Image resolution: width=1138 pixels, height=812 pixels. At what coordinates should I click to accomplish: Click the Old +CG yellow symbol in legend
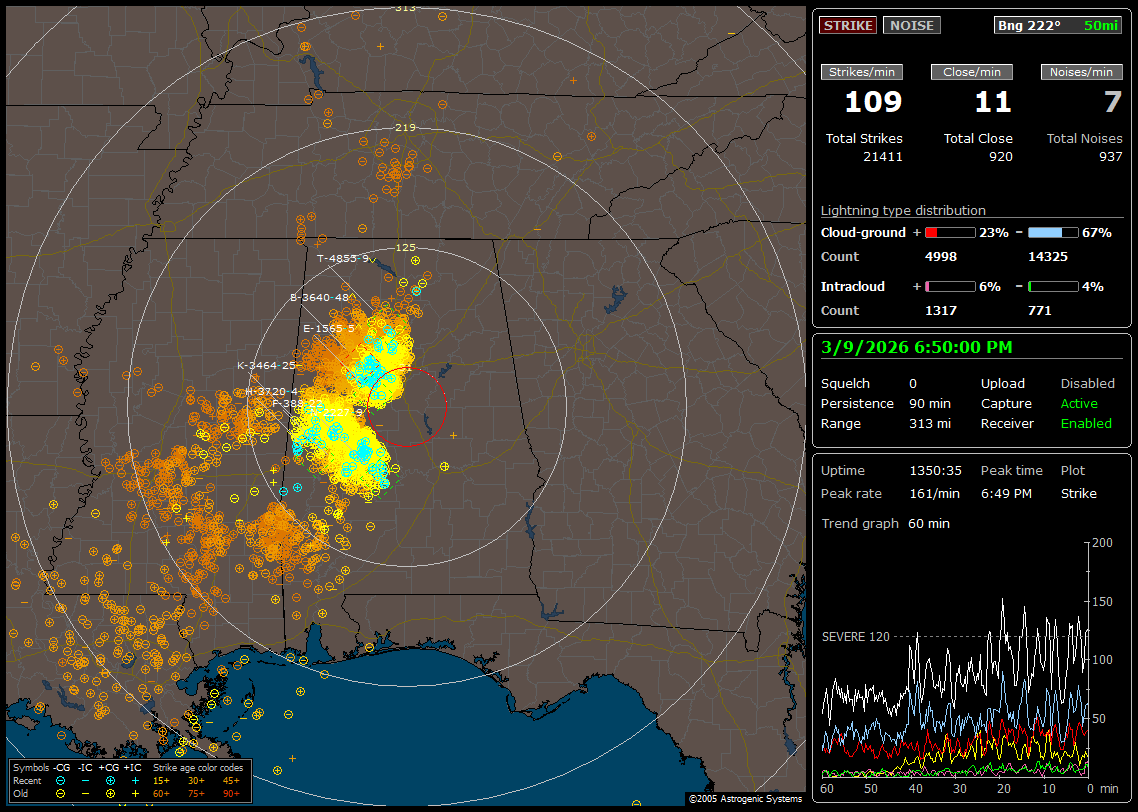pos(110,793)
